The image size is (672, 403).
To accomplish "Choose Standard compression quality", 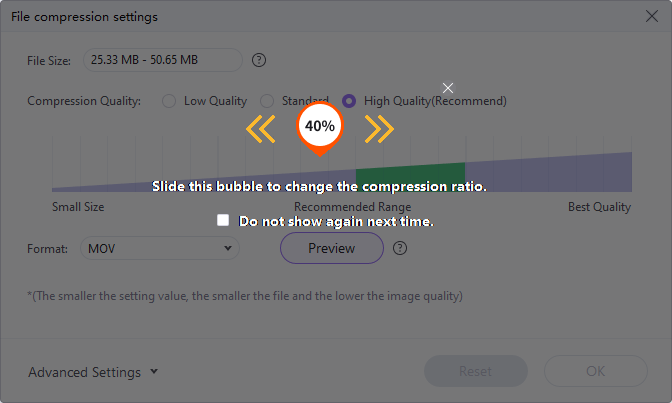I will point(267,101).
